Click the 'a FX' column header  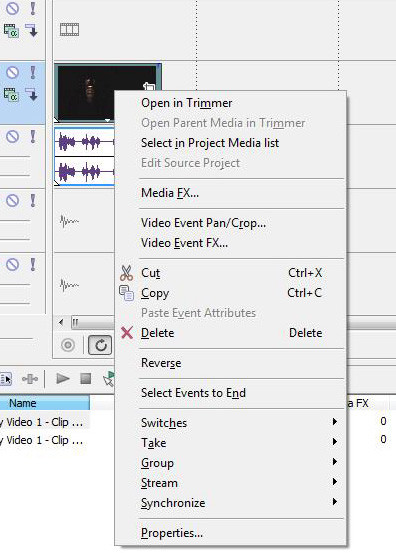click(x=368, y=403)
